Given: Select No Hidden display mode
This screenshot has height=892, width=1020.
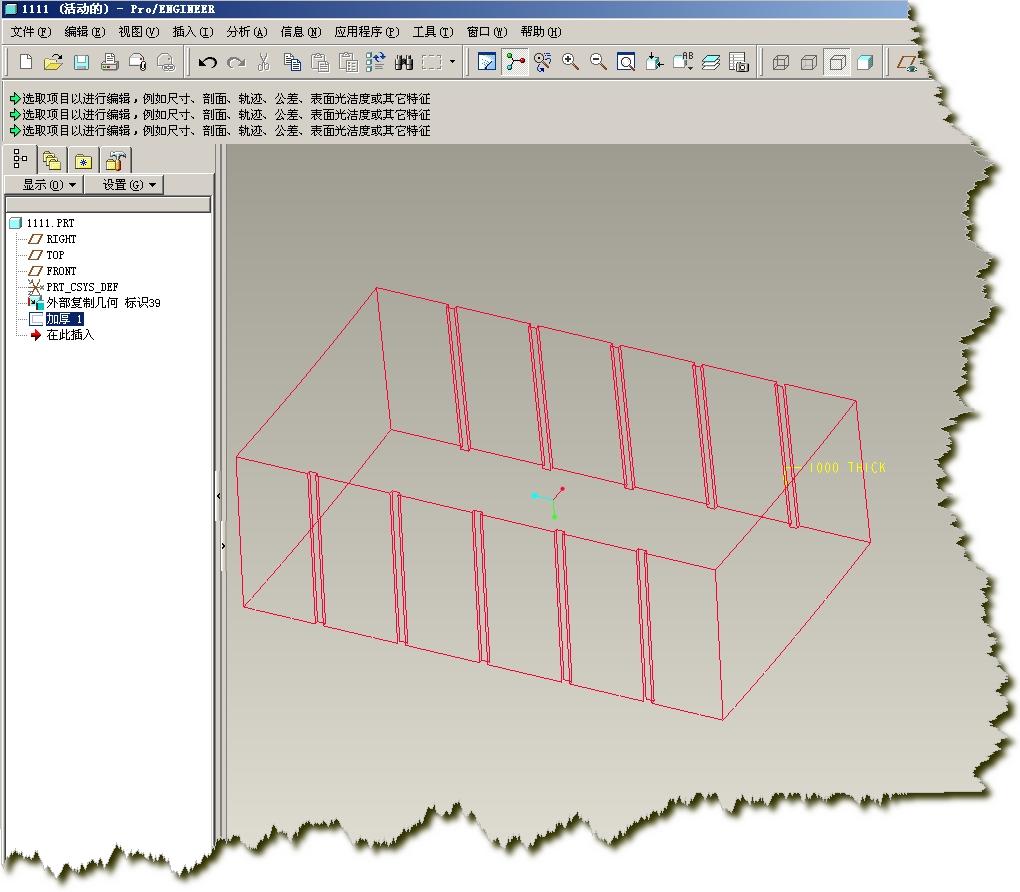Looking at the screenshot, I should [x=837, y=62].
